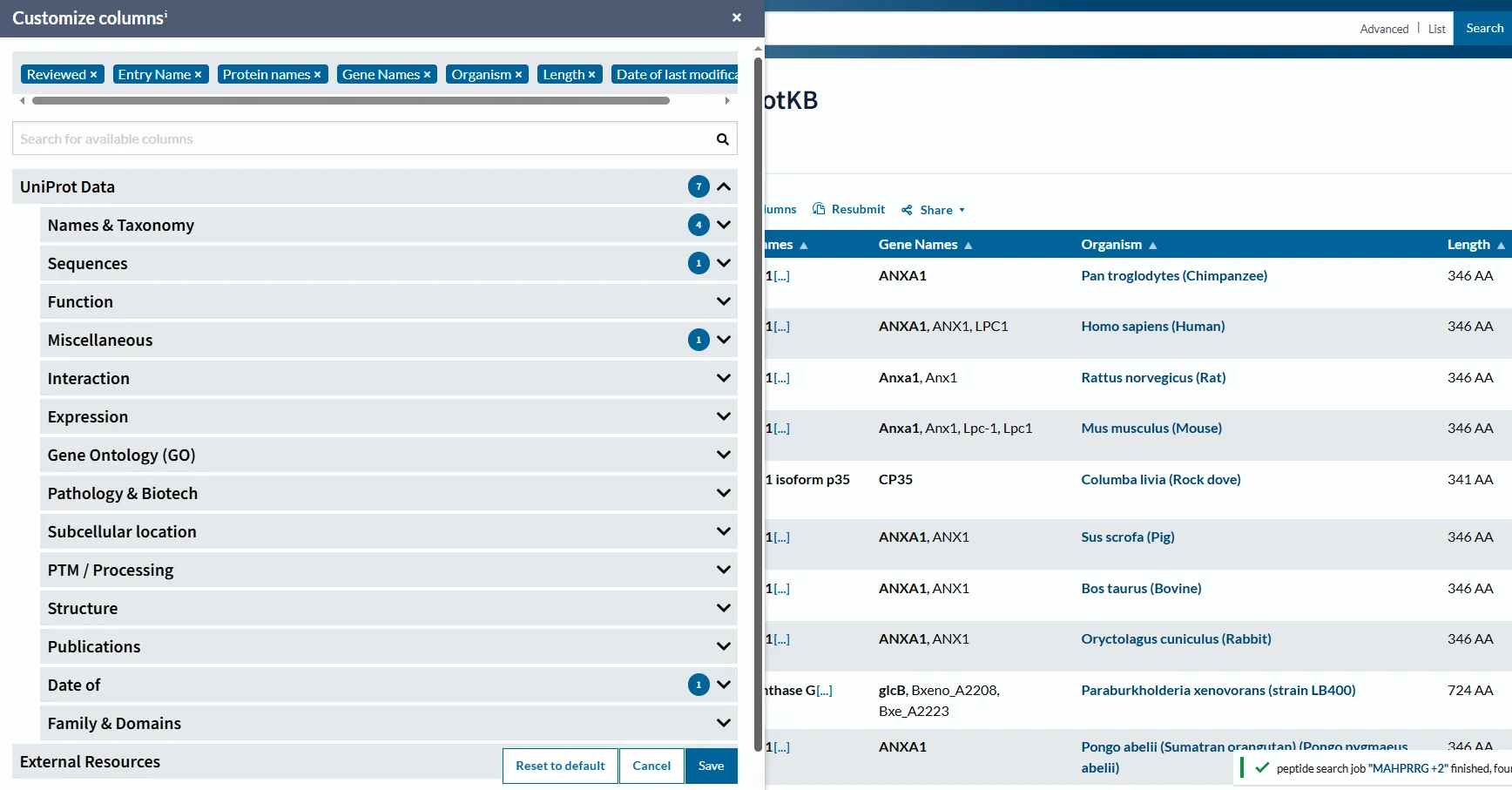Expand the Subcellular location category
The image size is (1512, 790).
[724, 531]
